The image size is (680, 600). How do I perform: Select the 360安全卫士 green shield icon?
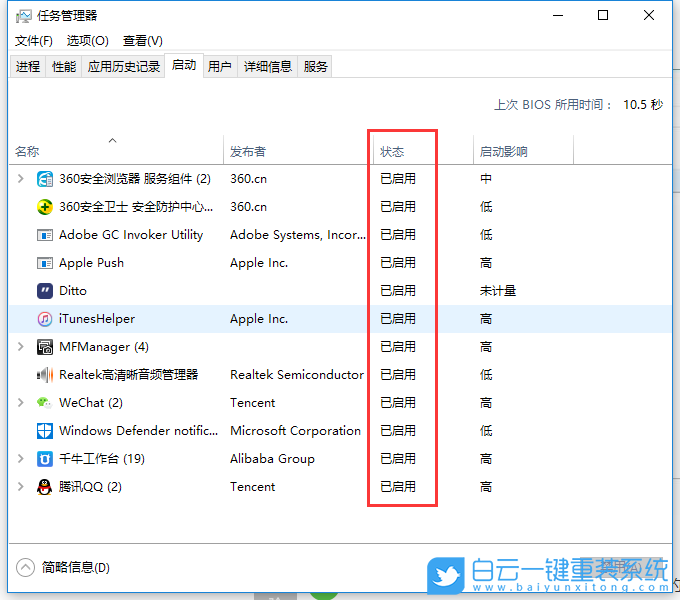tap(45, 207)
